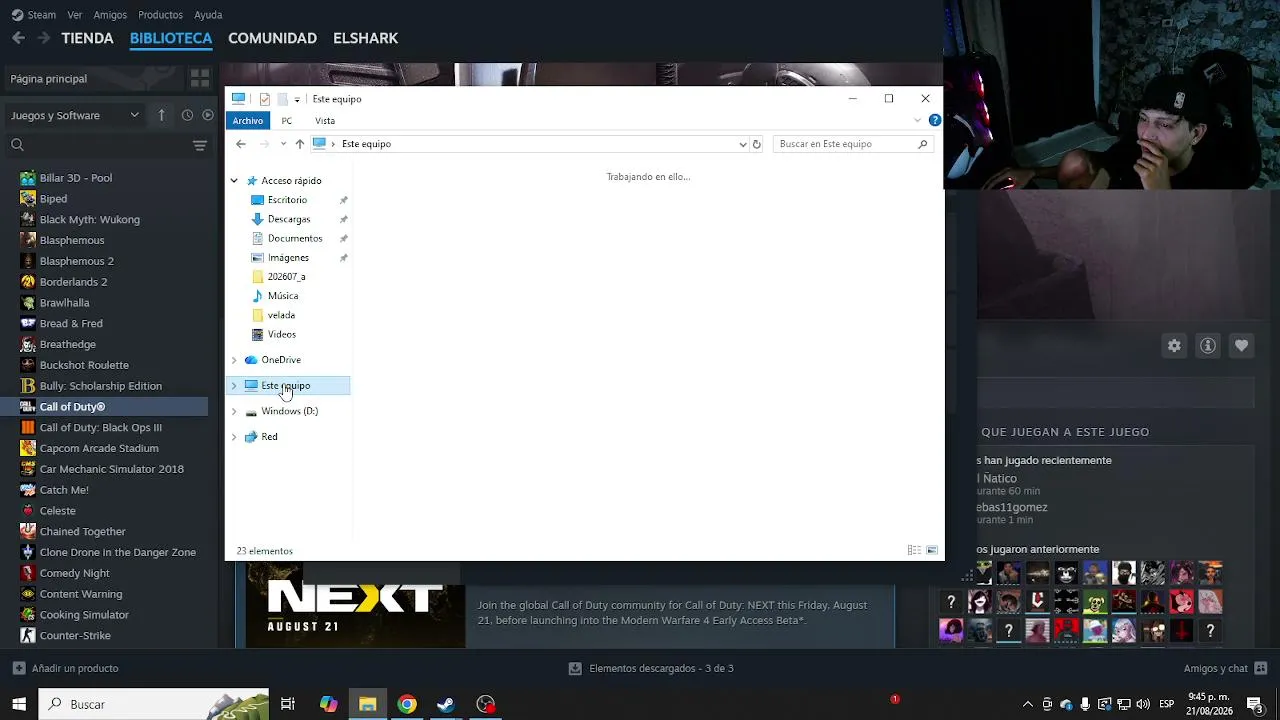1280x720 pixels.
Task: Open game settings gear icon in Steam
Action: (1174, 346)
